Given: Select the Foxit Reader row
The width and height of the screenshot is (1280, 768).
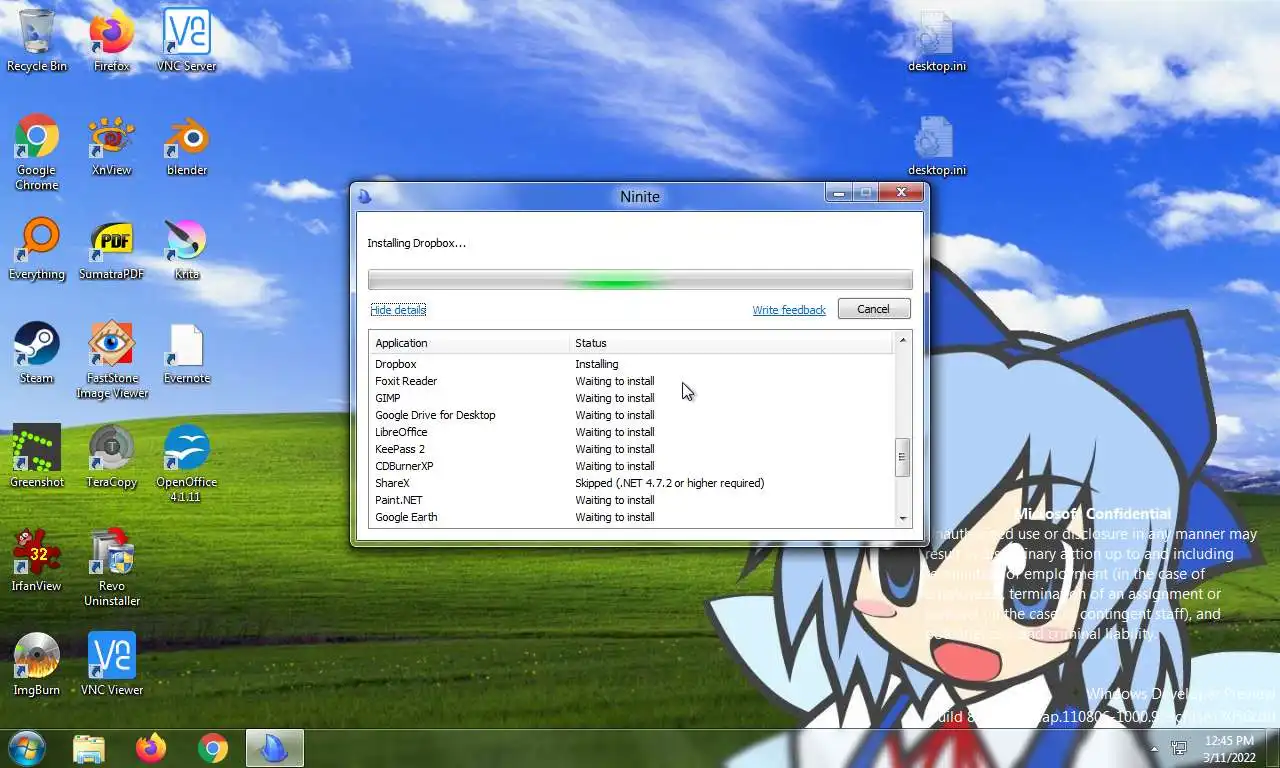Looking at the screenshot, I should 631,381.
